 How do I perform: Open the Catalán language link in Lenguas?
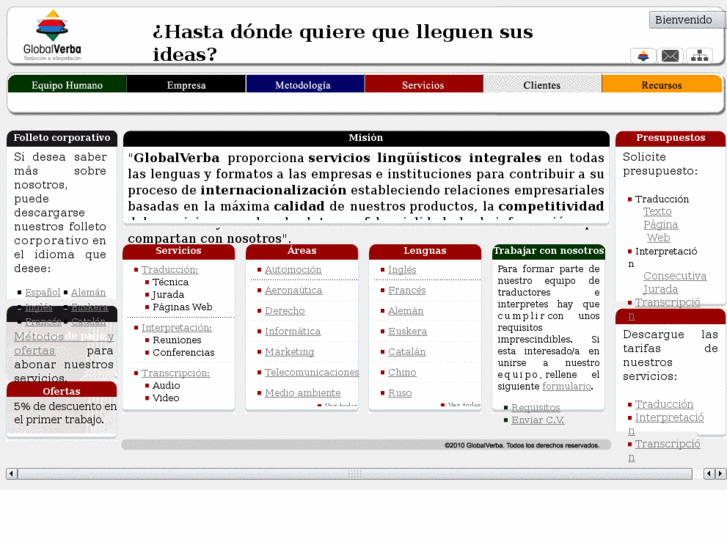point(407,352)
